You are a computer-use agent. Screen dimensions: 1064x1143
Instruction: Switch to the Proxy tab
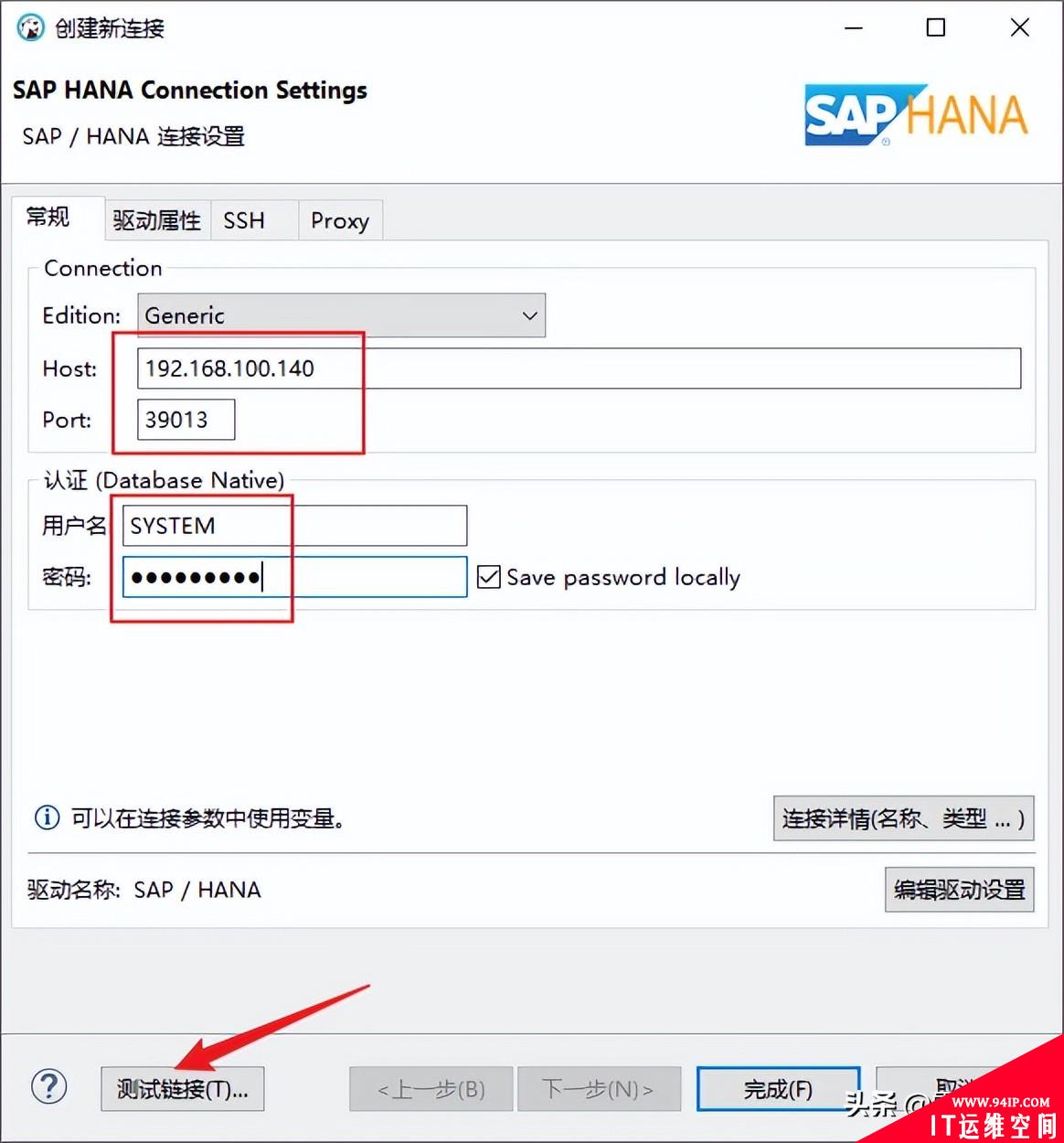click(340, 220)
